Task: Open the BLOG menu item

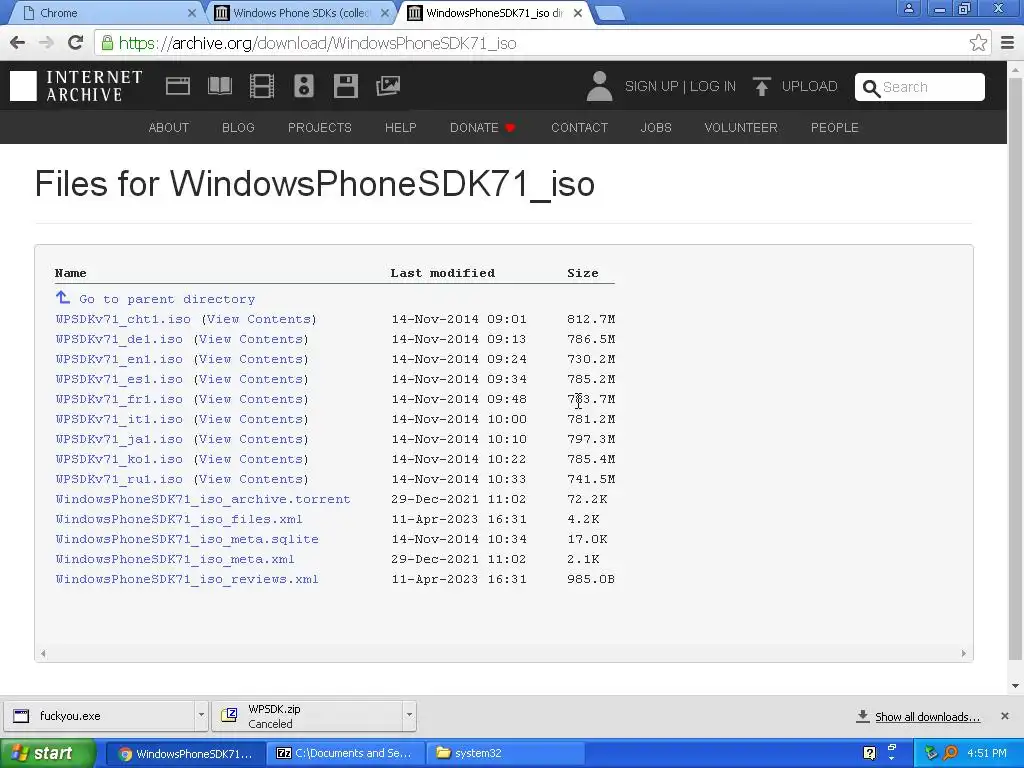Action: pyautogui.click(x=238, y=127)
